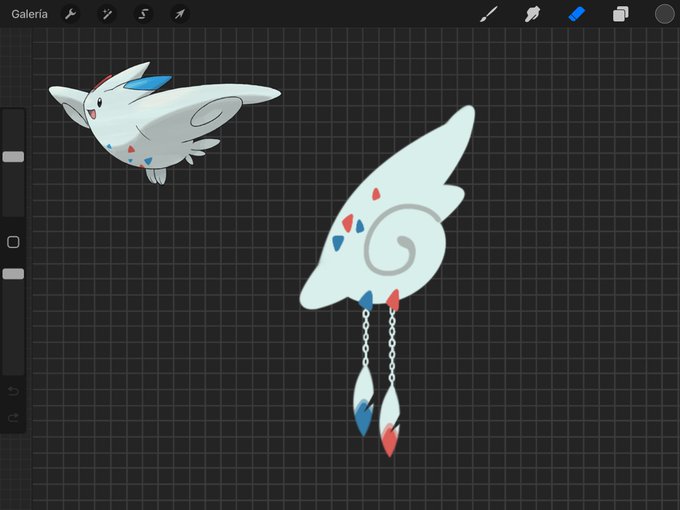Image resolution: width=680 pixels, height=510 pixels.
Task: Select the Brush paint tool
Action: coord(489,14)
